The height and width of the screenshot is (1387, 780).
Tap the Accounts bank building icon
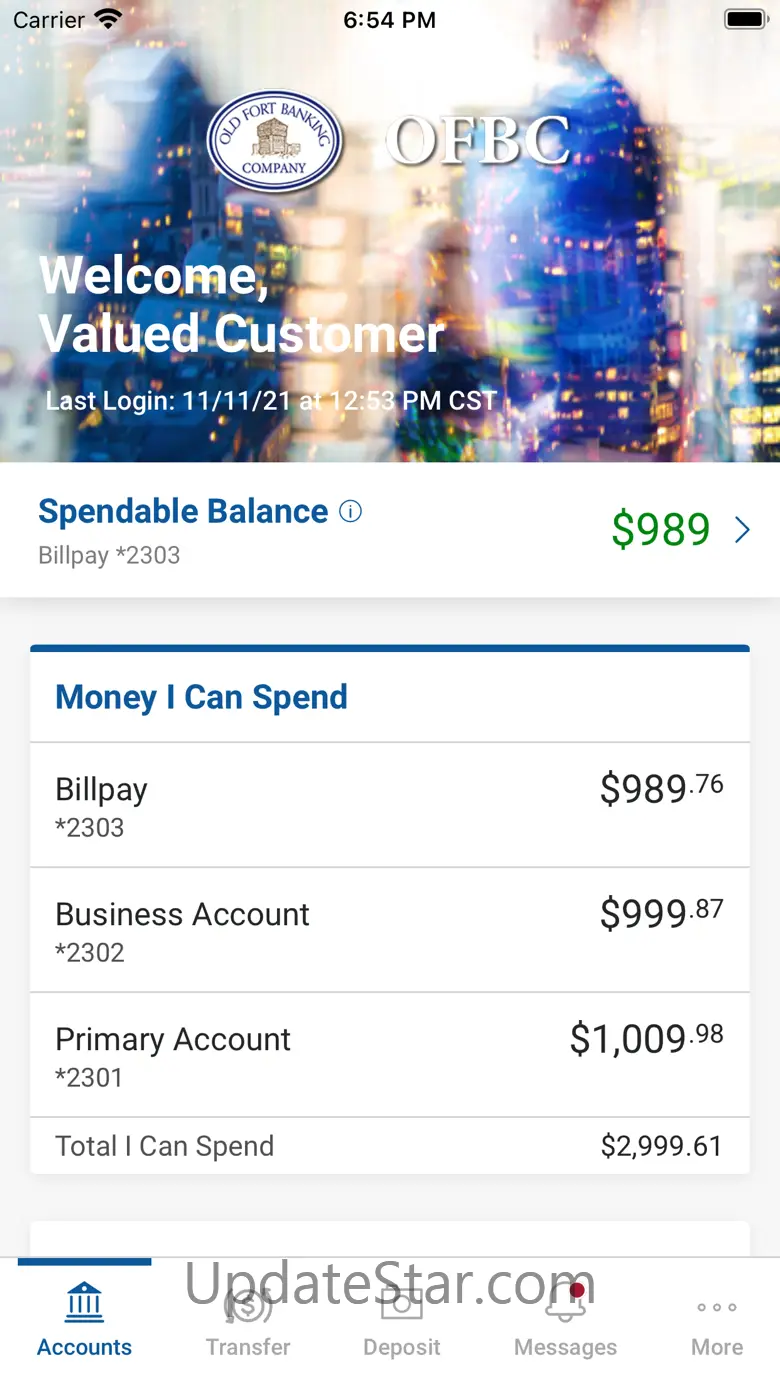(x=84, y=1303)
